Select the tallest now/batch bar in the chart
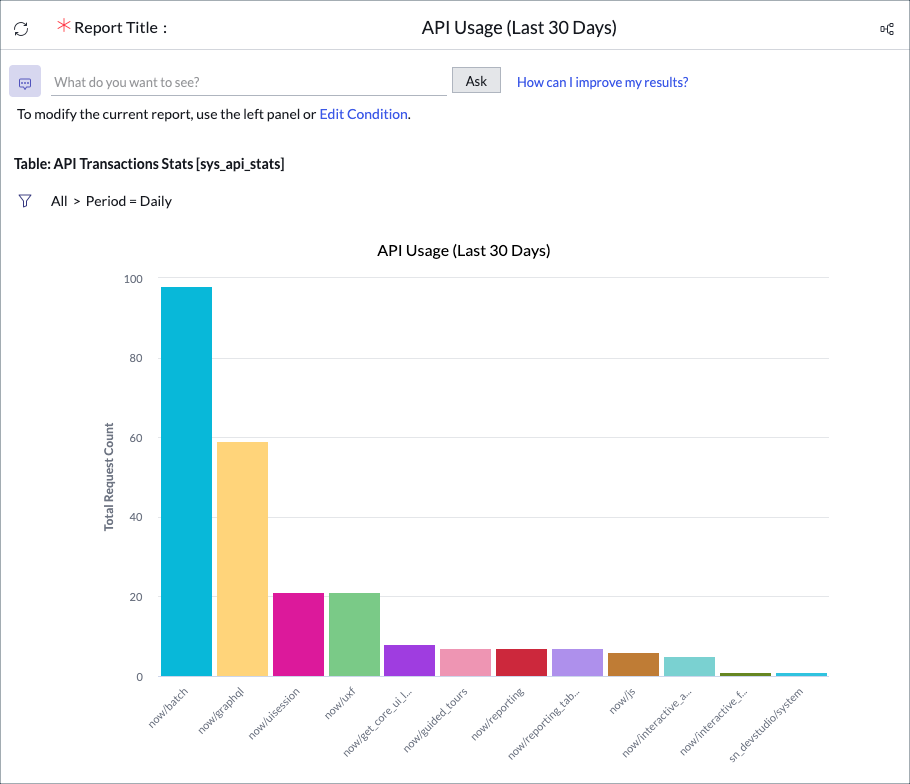Screen dimensions: 910x784 click(186, 480)
